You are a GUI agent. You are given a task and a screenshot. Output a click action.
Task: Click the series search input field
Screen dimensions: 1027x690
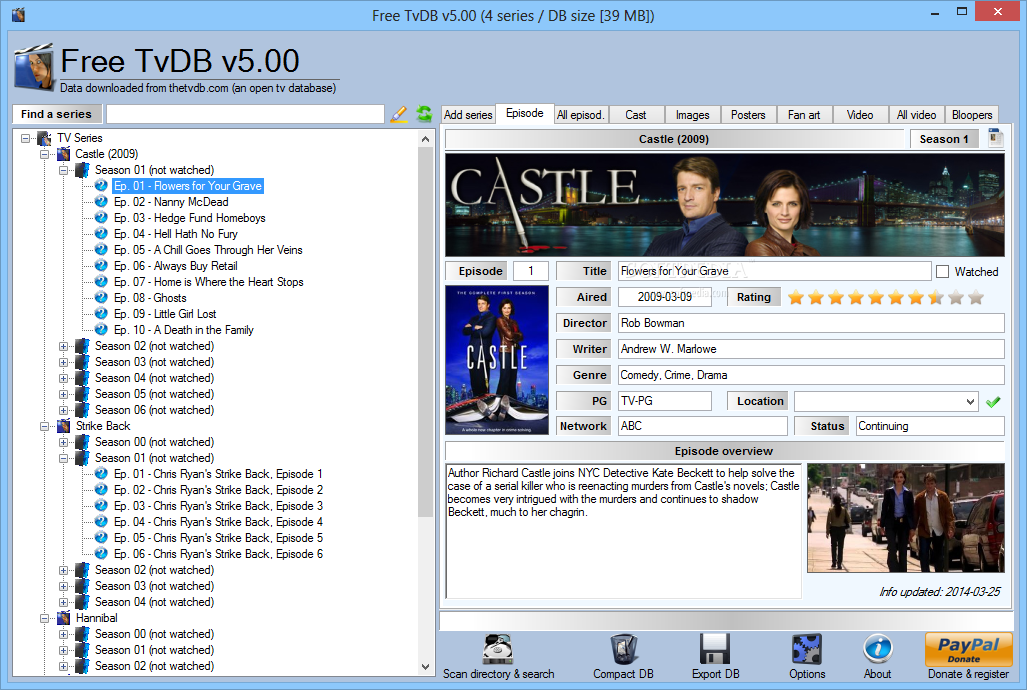(246, 114)
